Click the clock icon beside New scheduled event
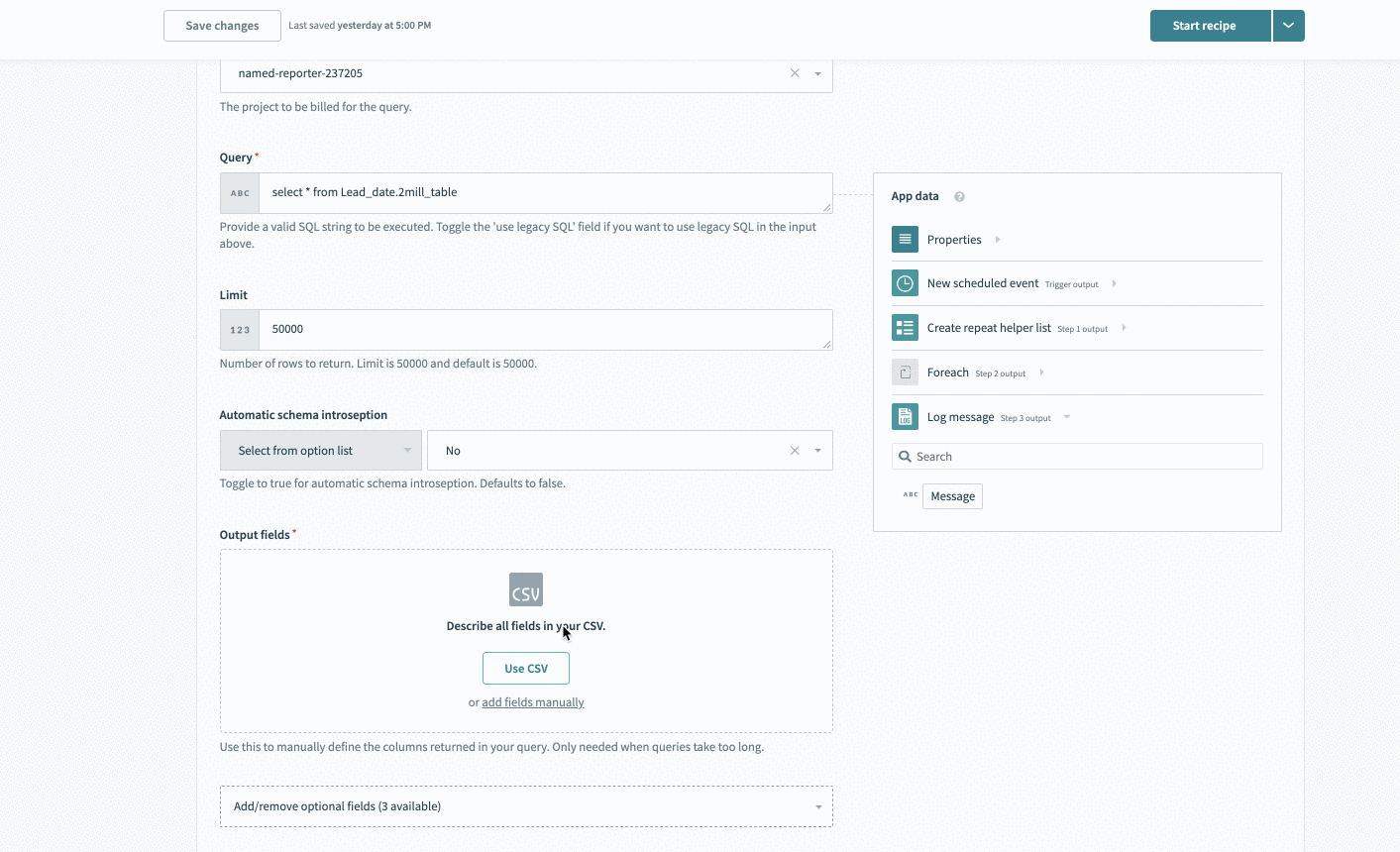Viewport: 1400px width, 852px height. (904, 282)
